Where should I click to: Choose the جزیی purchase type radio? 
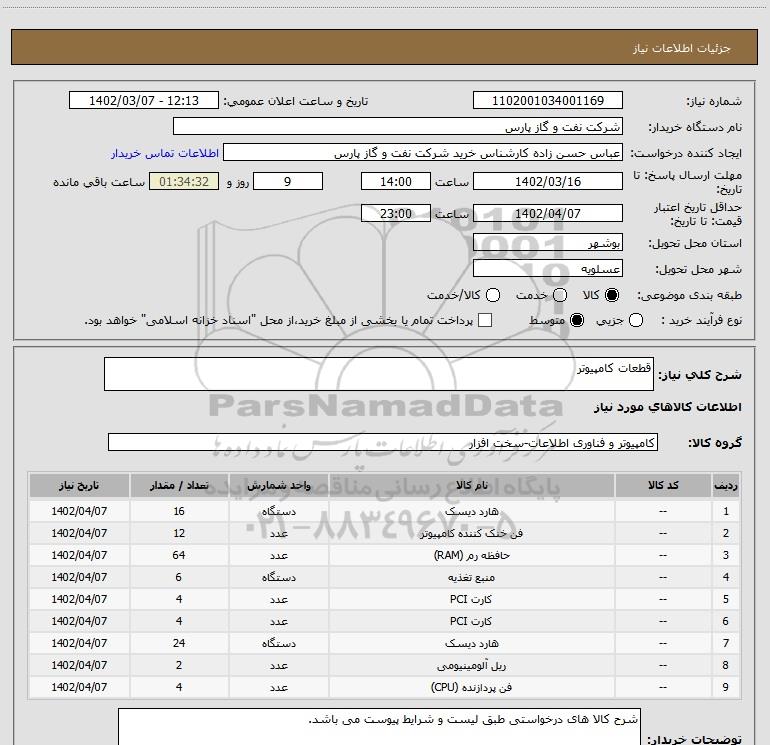(636, 320)
